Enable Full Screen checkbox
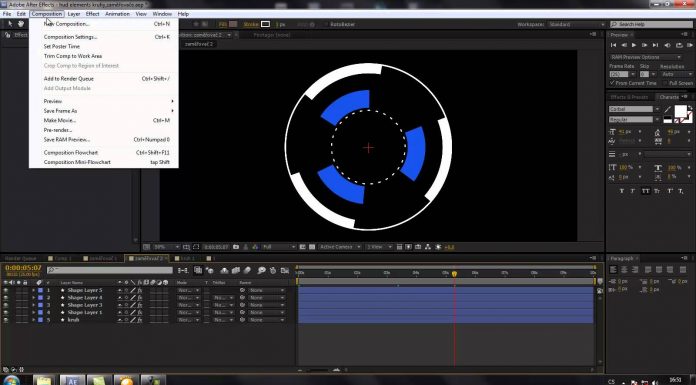Screen dimensions: 696x385 click(665, 83)
